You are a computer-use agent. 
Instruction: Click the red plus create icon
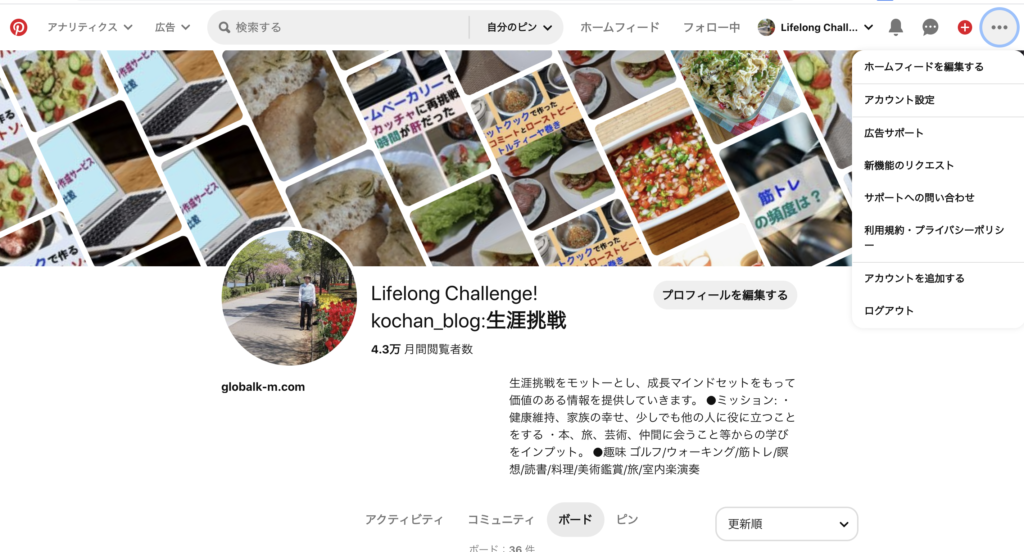pyautogui.click(x=965, y=27)
